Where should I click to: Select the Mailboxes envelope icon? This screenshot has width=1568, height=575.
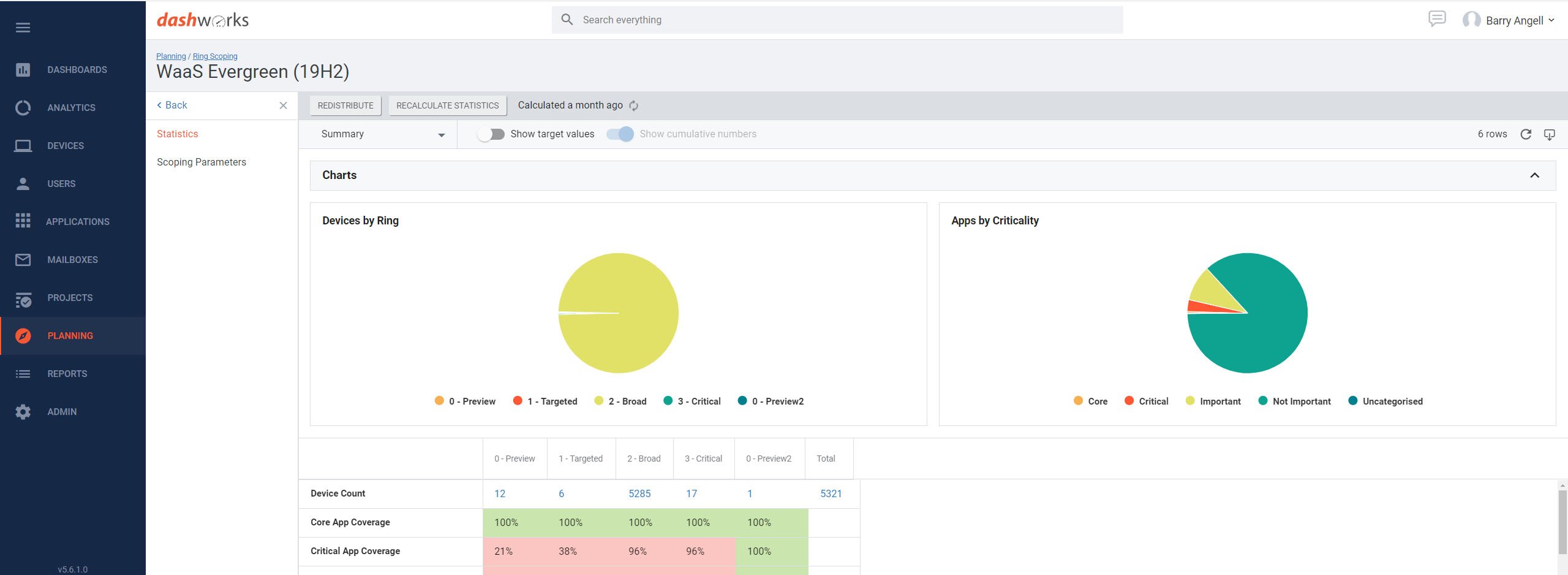click(23, 259)
